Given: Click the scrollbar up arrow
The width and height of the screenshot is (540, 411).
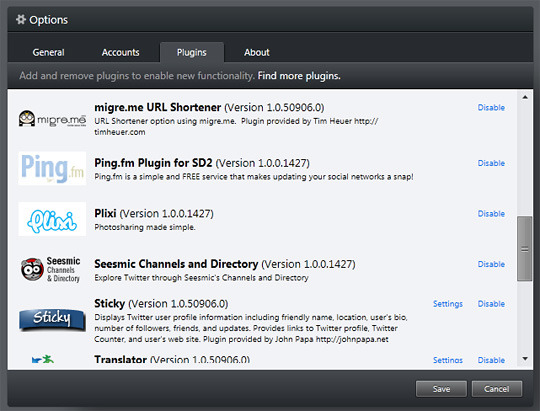Looking at the screenshot, I should coord(525,97).
